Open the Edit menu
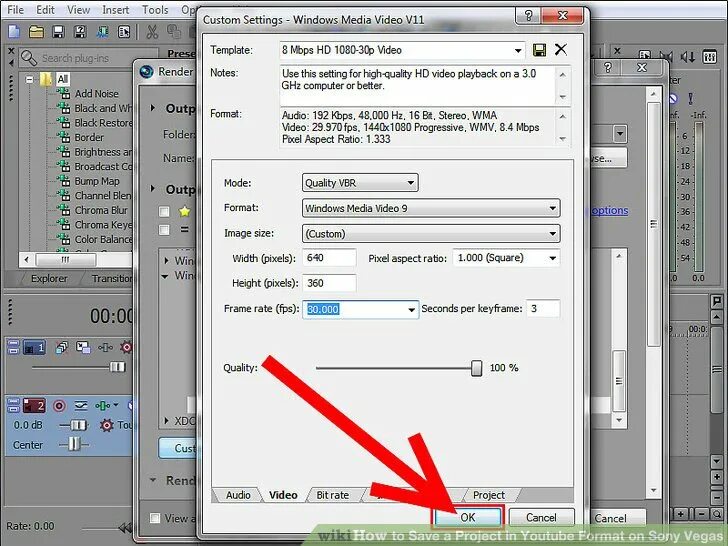This screenshot has width=728, height=546. 46,9
